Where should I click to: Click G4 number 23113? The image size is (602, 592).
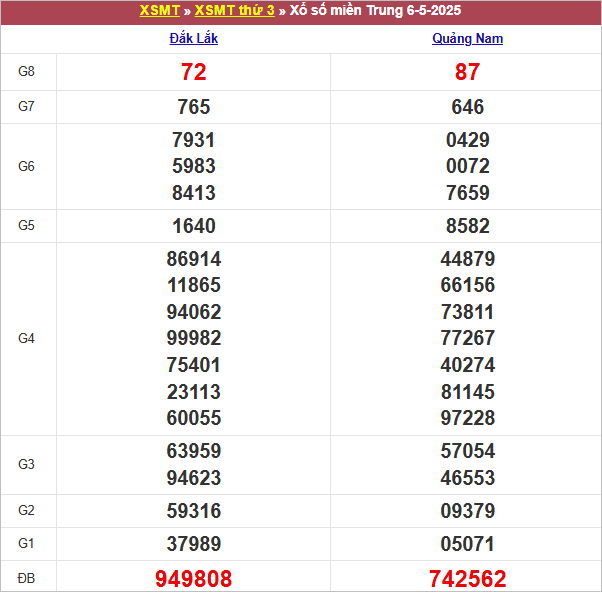(x=194, y=392)
